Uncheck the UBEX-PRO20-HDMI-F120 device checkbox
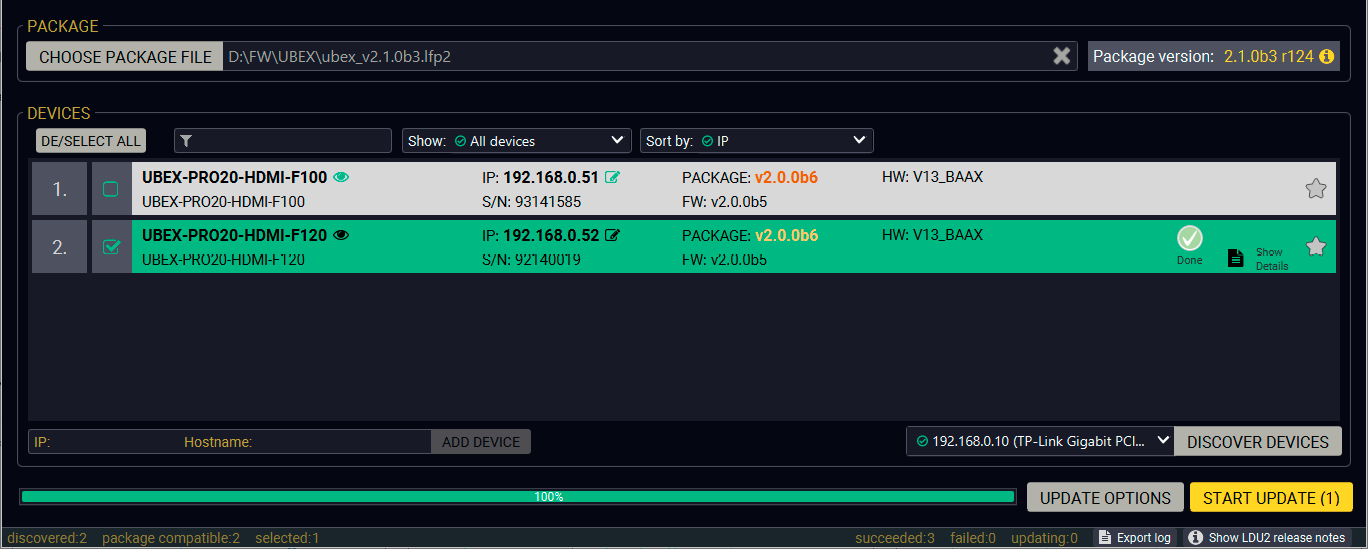This screenshot has width=1368, height=549. [111, 247]
